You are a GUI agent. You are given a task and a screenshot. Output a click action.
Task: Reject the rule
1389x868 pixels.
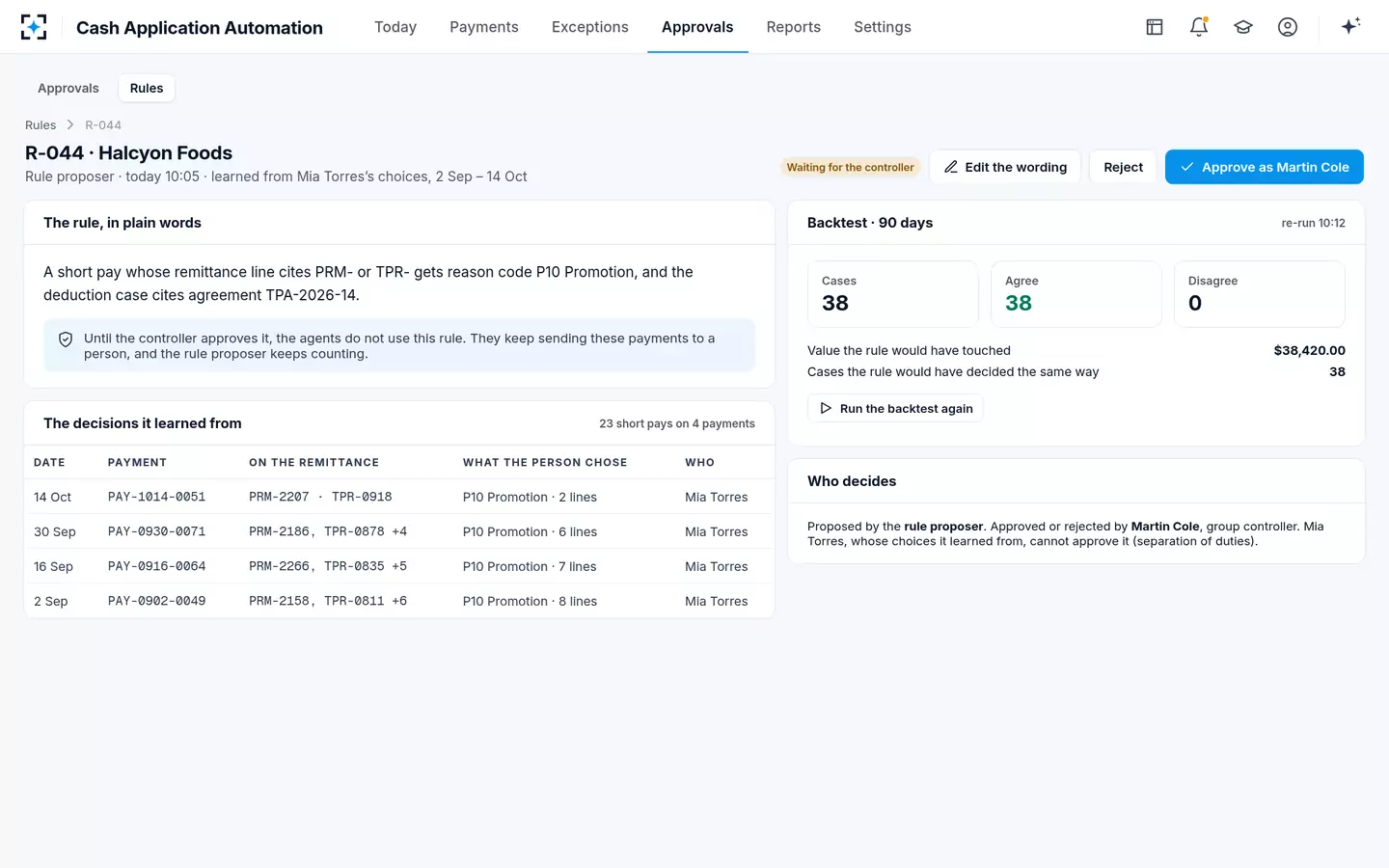[x=1124, y=167]
